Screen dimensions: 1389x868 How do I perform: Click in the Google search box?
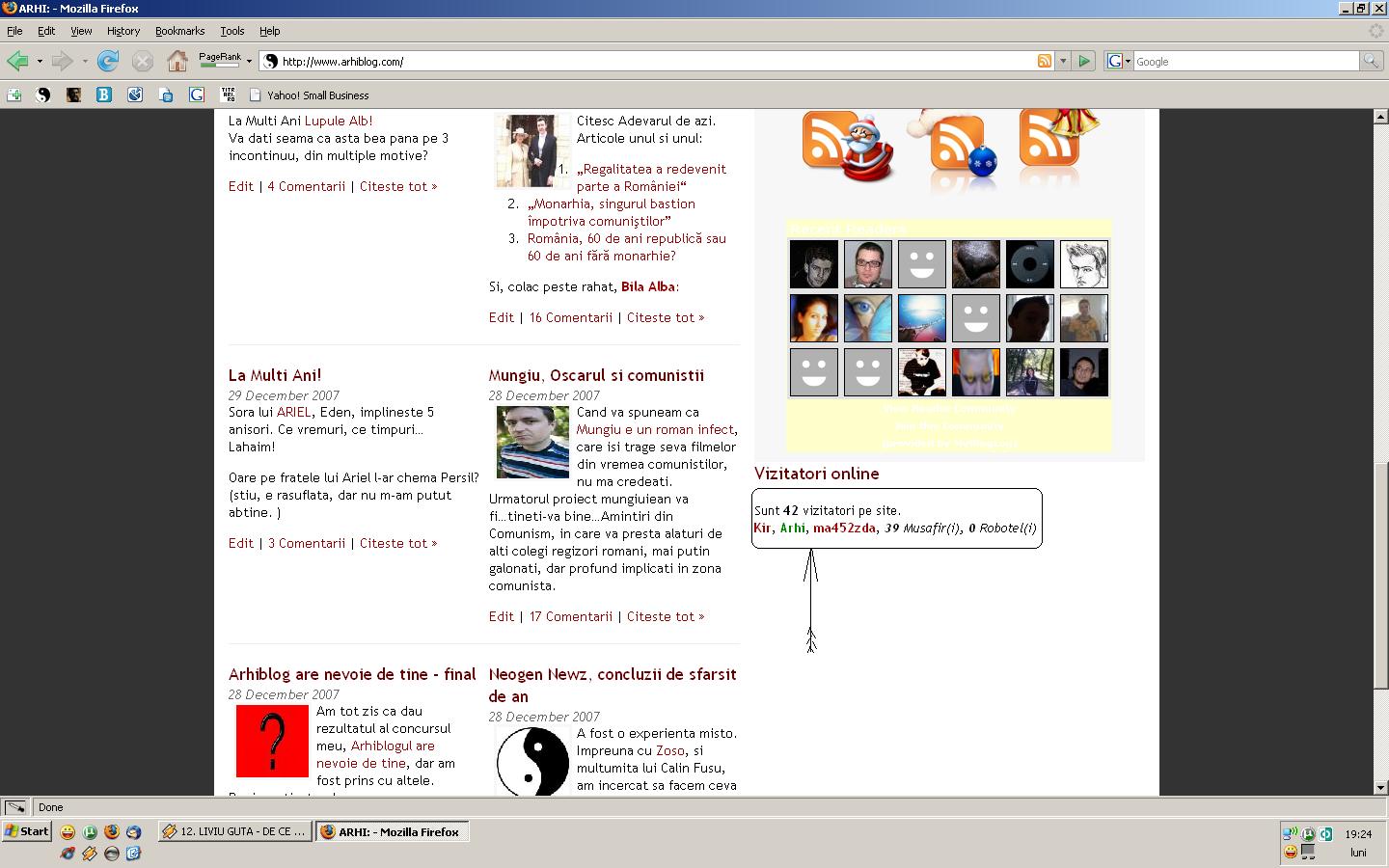click(1245, 61)
